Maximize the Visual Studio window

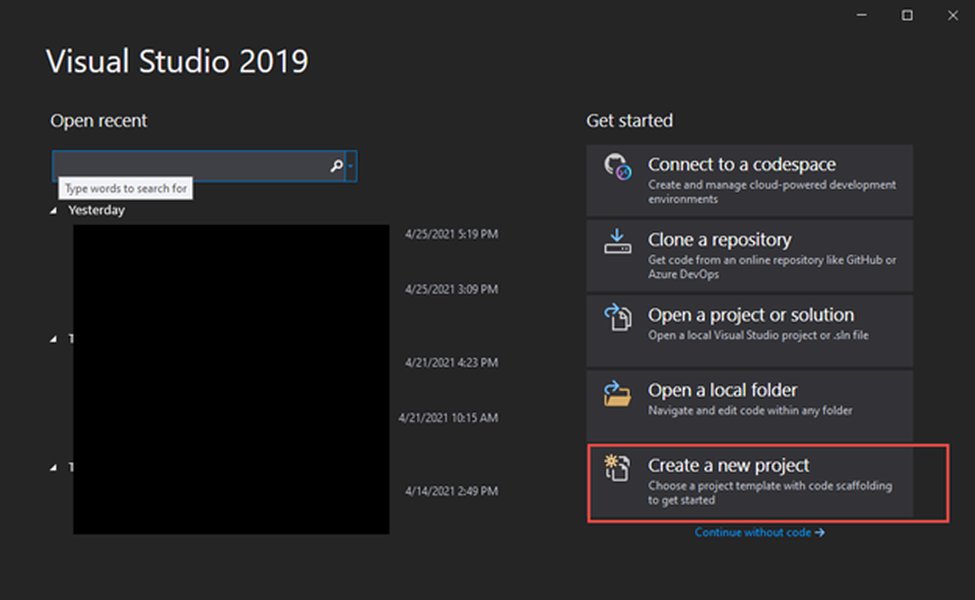(907, 15)
